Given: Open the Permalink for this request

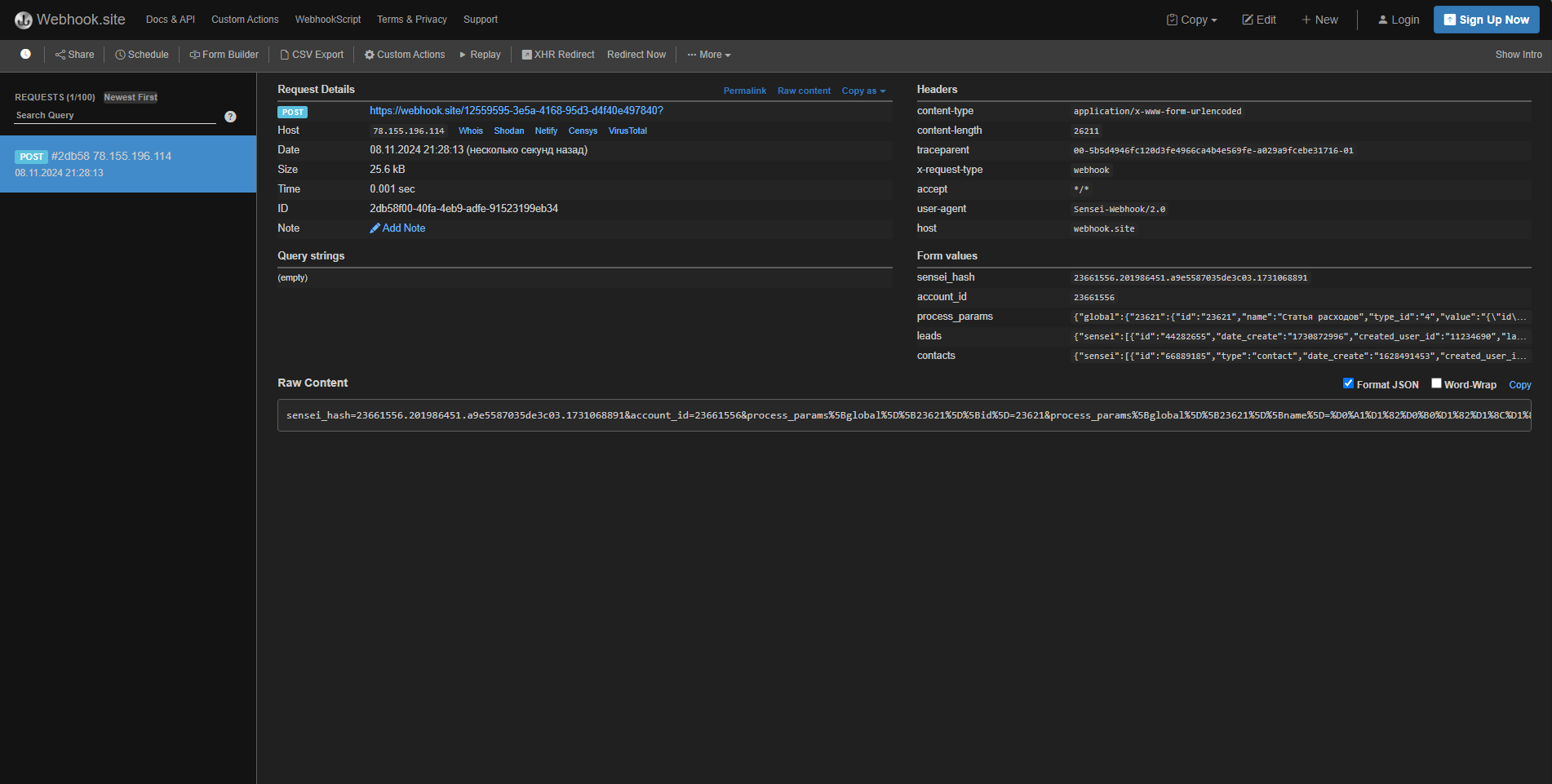Looking at the screenshot, I should pyautogui.click(x=745, y=91).
